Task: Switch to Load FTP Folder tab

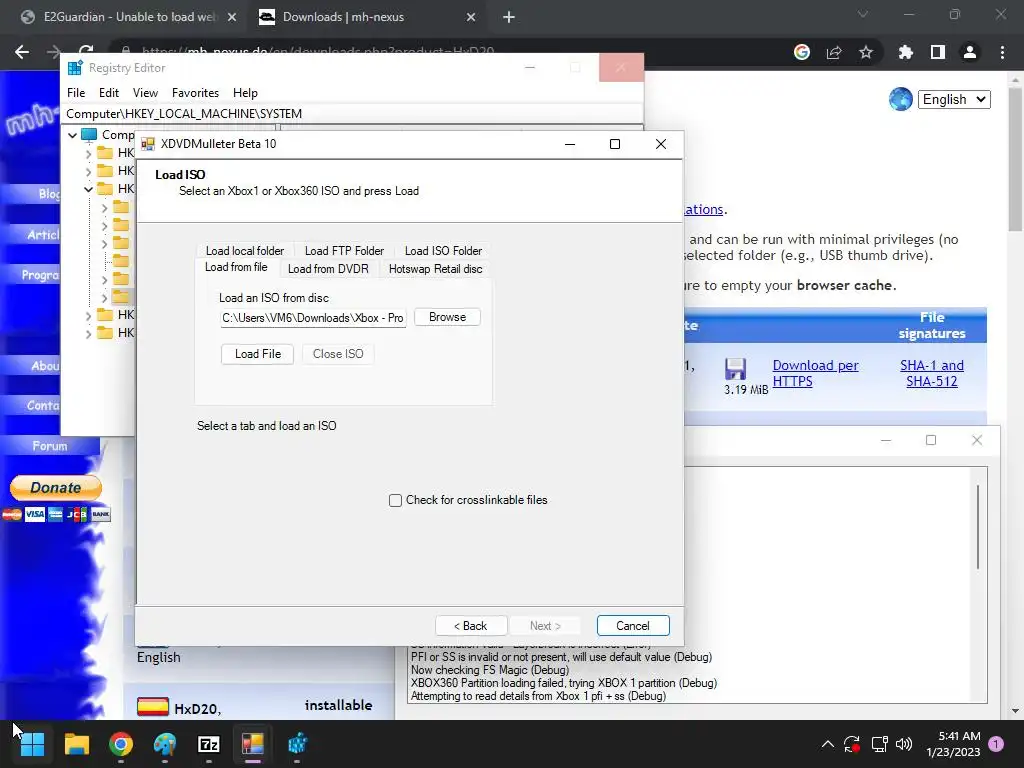Action: tap(344, 251)
